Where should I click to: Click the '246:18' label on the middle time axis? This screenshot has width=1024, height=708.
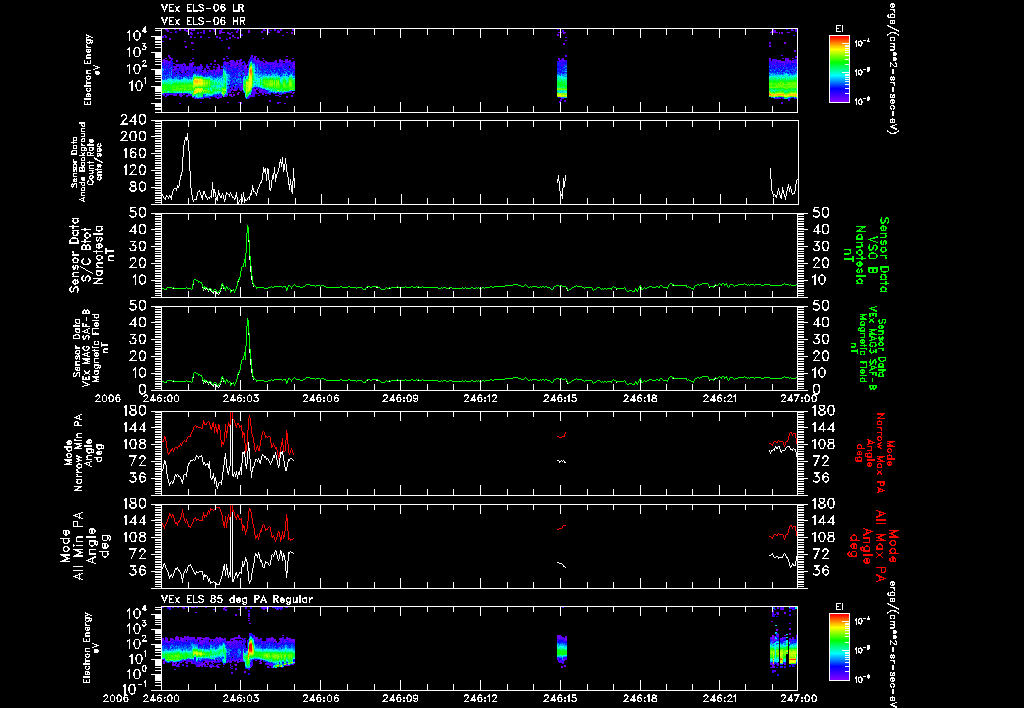(640, 398)
